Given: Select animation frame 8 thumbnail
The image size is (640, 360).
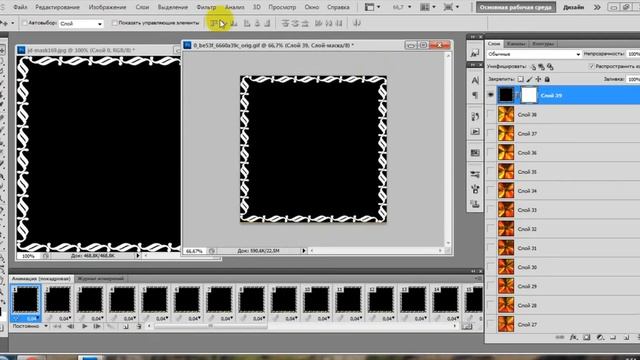Looking at the screenshot, I should 251,300.
